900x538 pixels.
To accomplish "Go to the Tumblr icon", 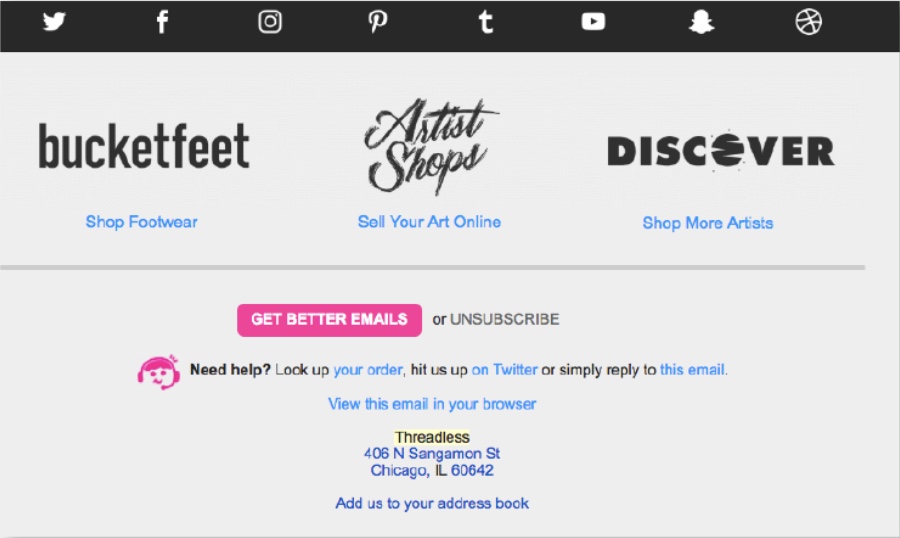I will (x=486, y=22).
